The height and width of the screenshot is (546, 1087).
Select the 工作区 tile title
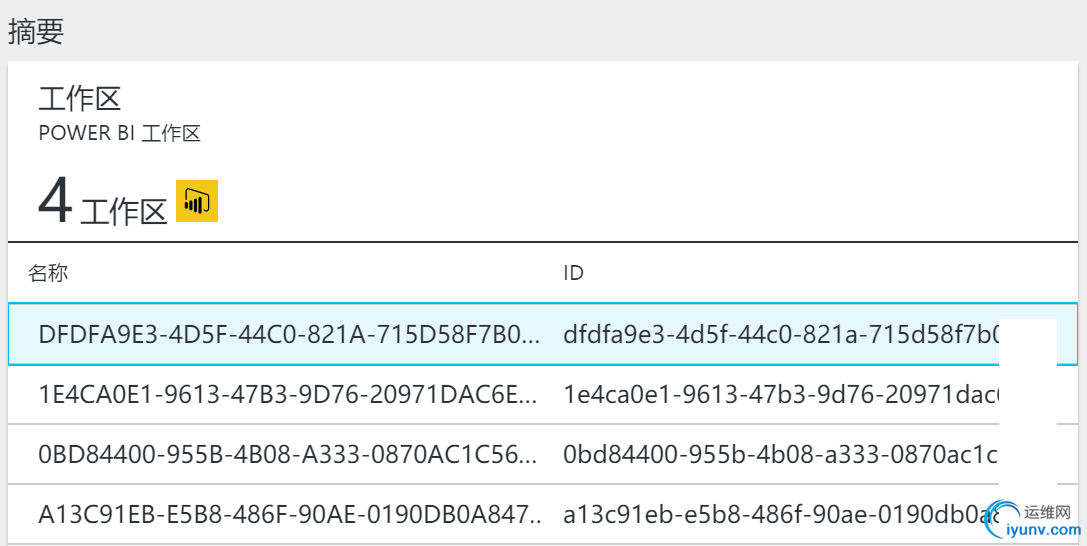click(x=80, y=99)
